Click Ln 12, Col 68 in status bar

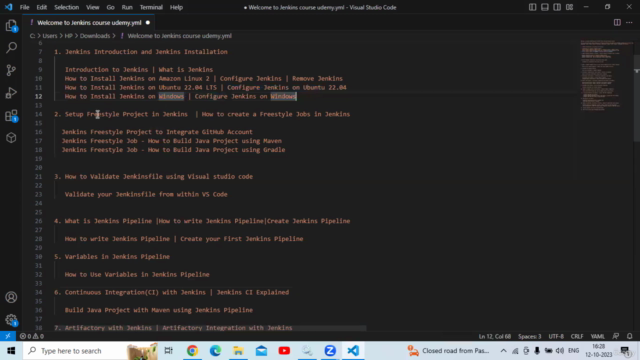coord(495,336)
